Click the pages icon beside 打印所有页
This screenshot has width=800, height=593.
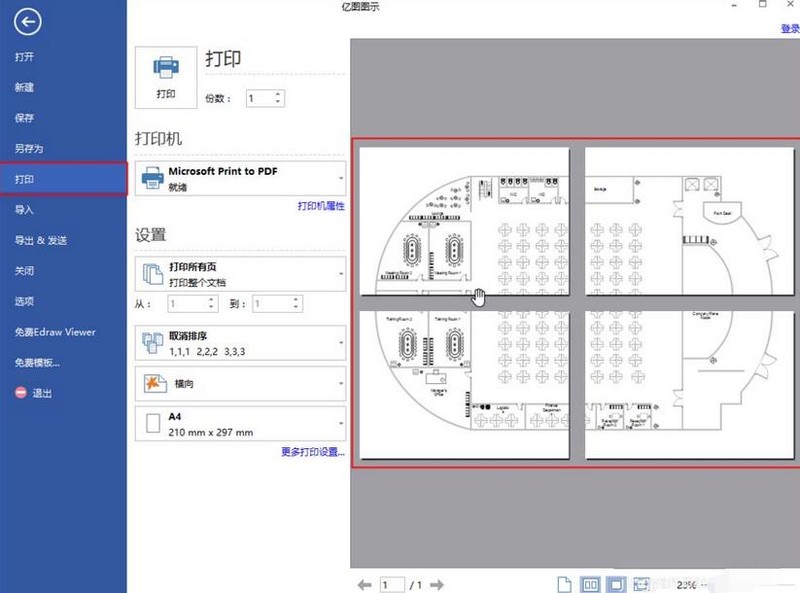point(153,274)
